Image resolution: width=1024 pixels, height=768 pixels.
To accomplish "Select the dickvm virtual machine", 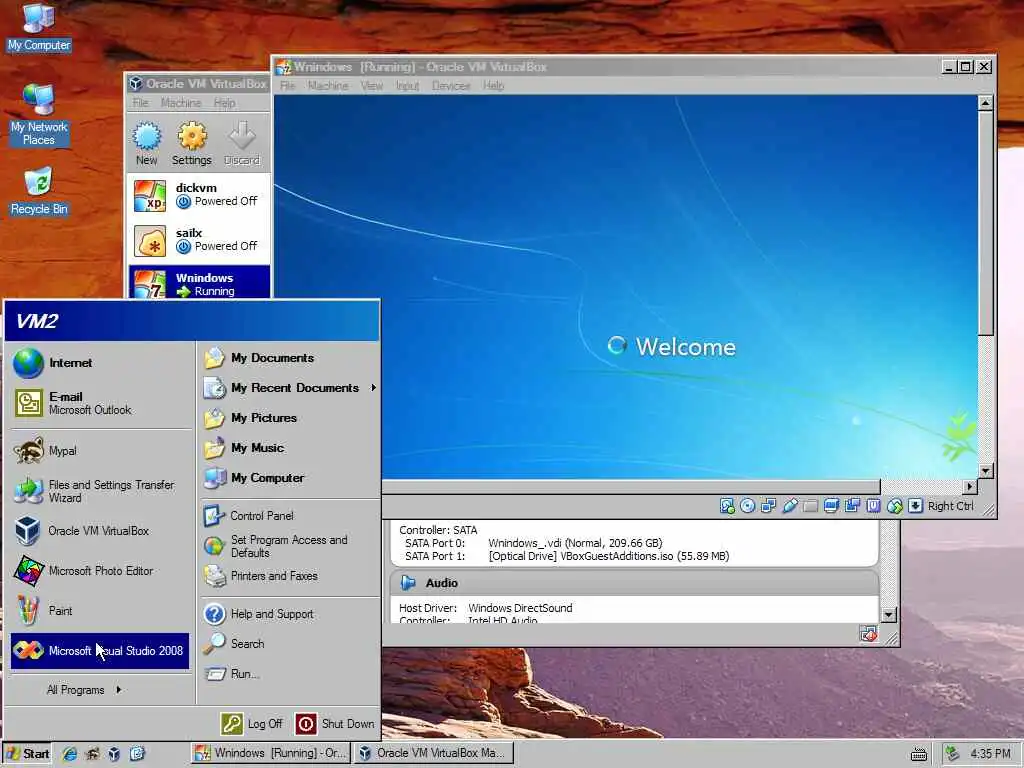I will click(x=200, y=195).
